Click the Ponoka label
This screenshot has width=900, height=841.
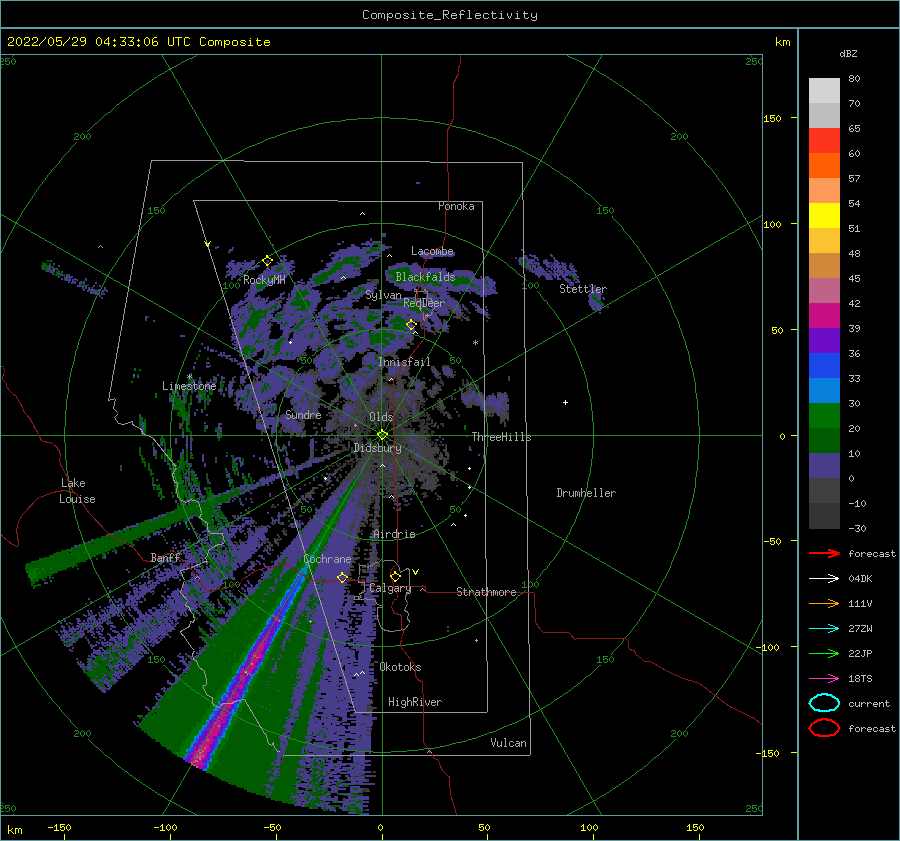tap(456, 206)
